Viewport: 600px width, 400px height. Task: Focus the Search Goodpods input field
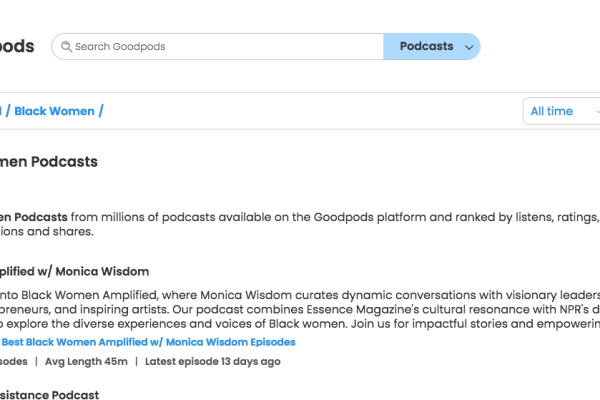[218, 46]
